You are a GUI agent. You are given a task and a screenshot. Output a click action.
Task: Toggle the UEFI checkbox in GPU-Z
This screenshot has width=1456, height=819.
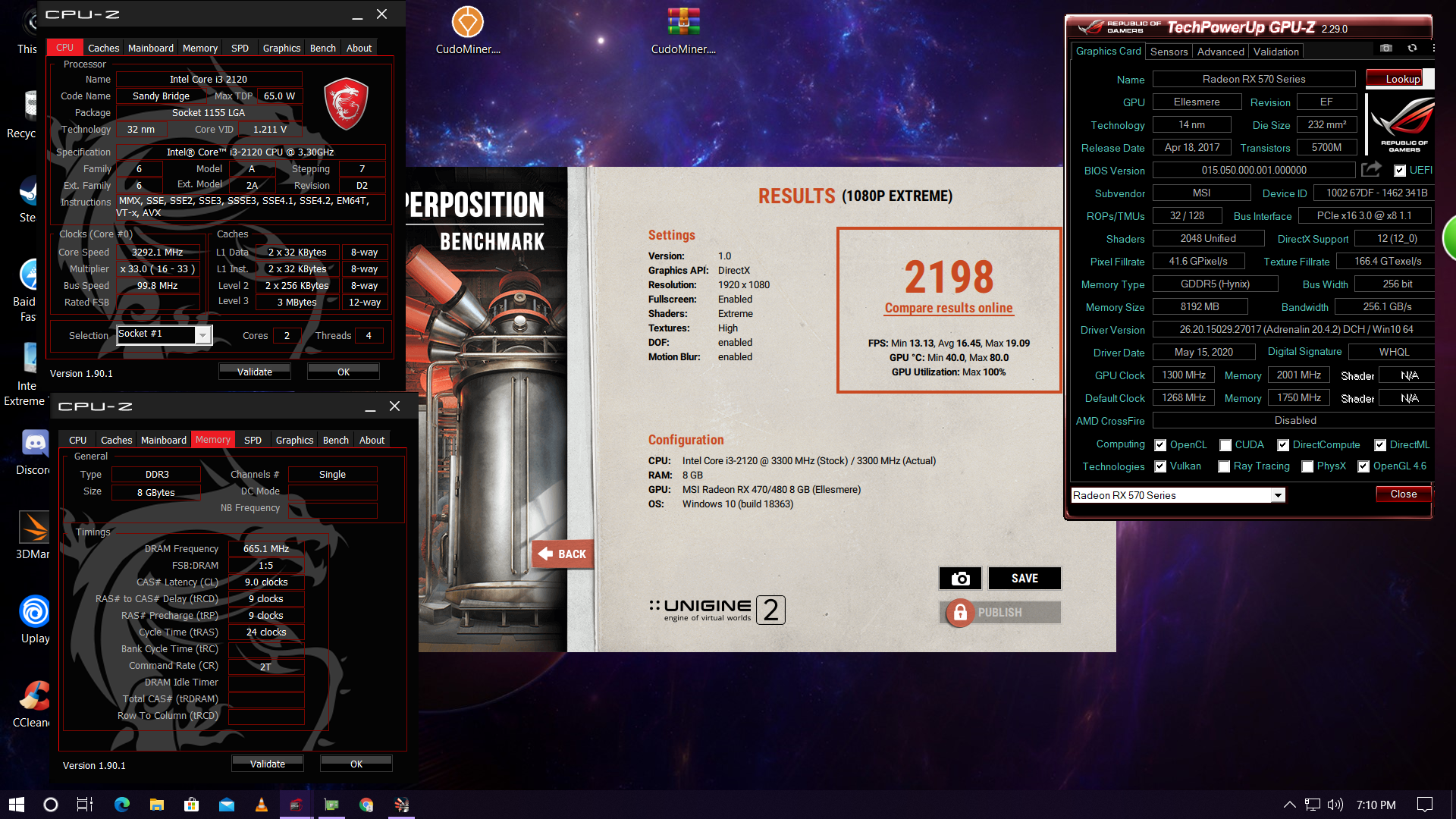[1400, 171]
